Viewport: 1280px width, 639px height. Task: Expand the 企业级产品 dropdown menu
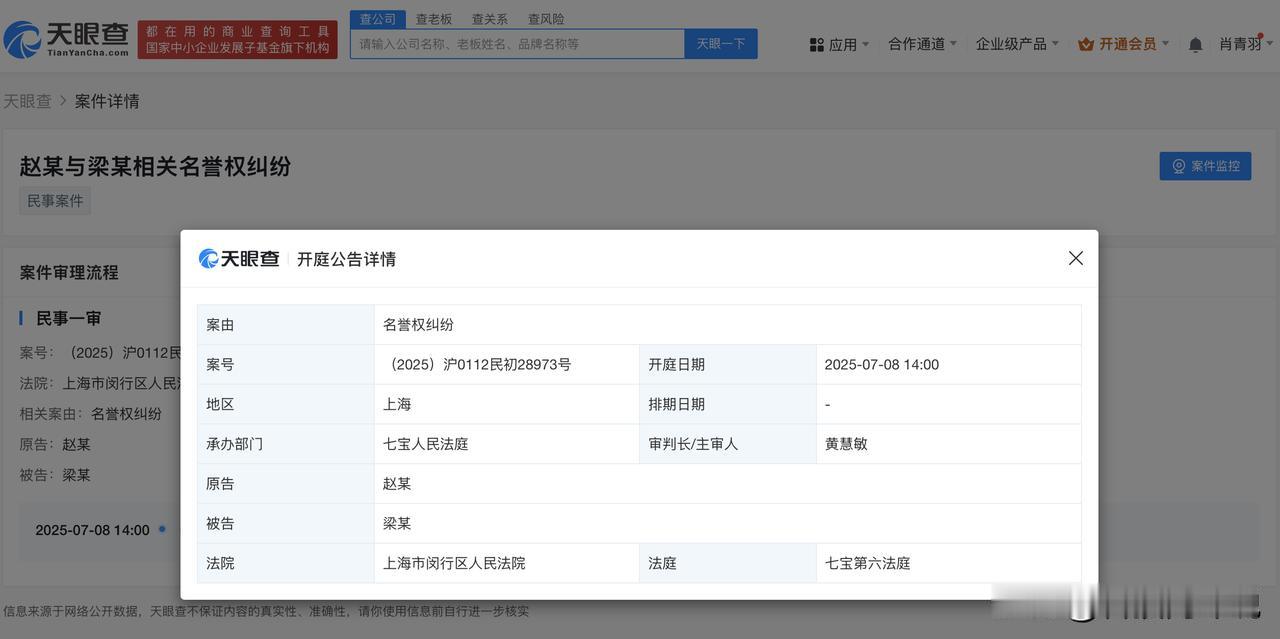(1017, 44)
